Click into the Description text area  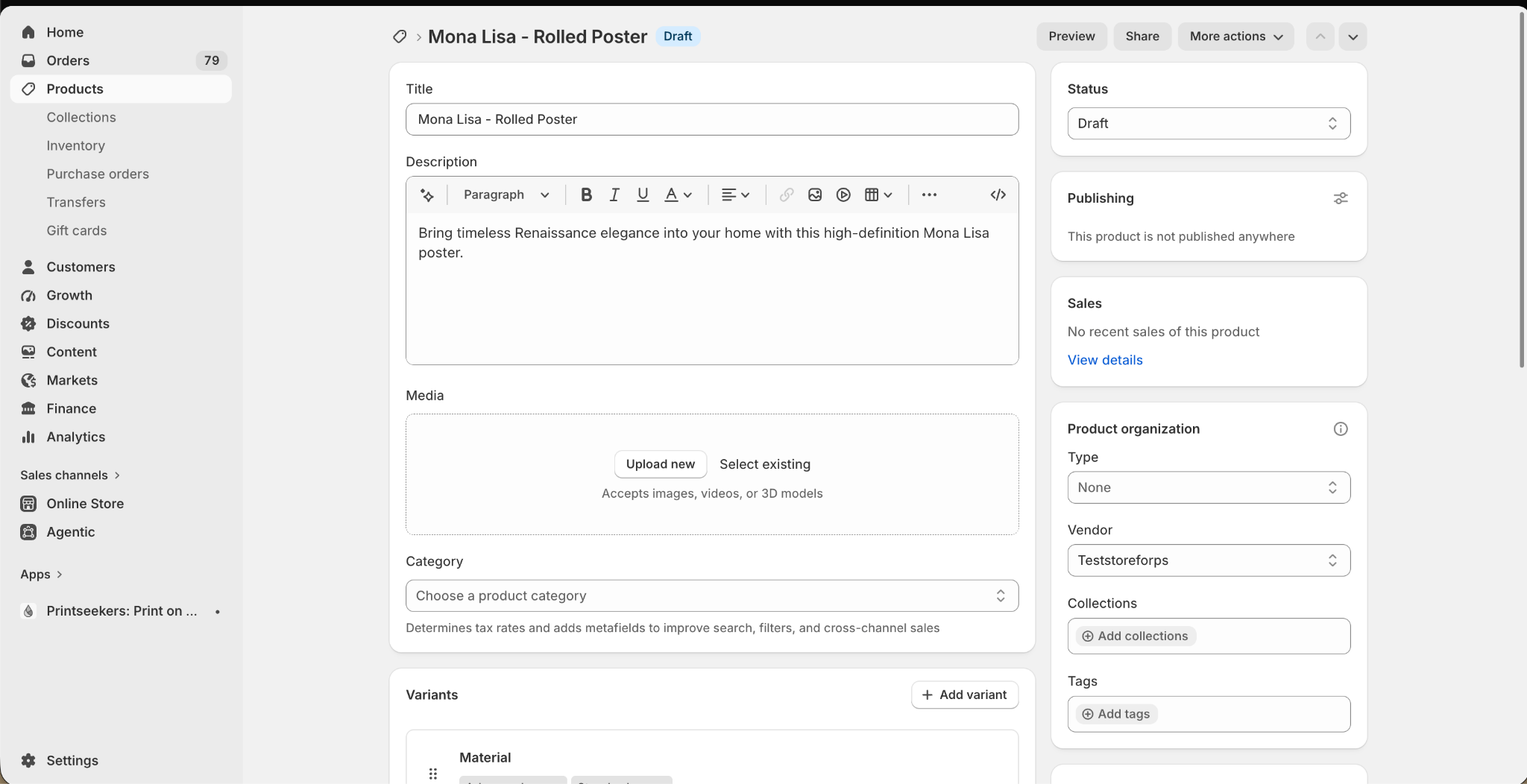pos(712,288)
